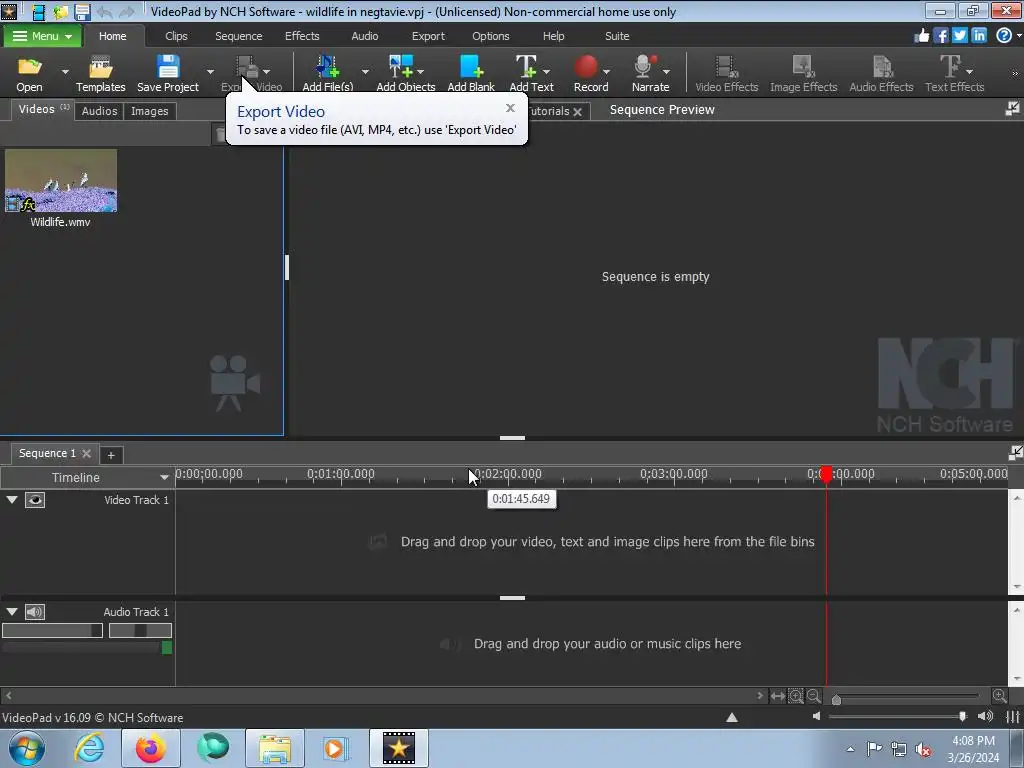The height and width of the screenshot is (768, 1024).
Task: Click the Facebook share icon
Action: tap(940, 35)
